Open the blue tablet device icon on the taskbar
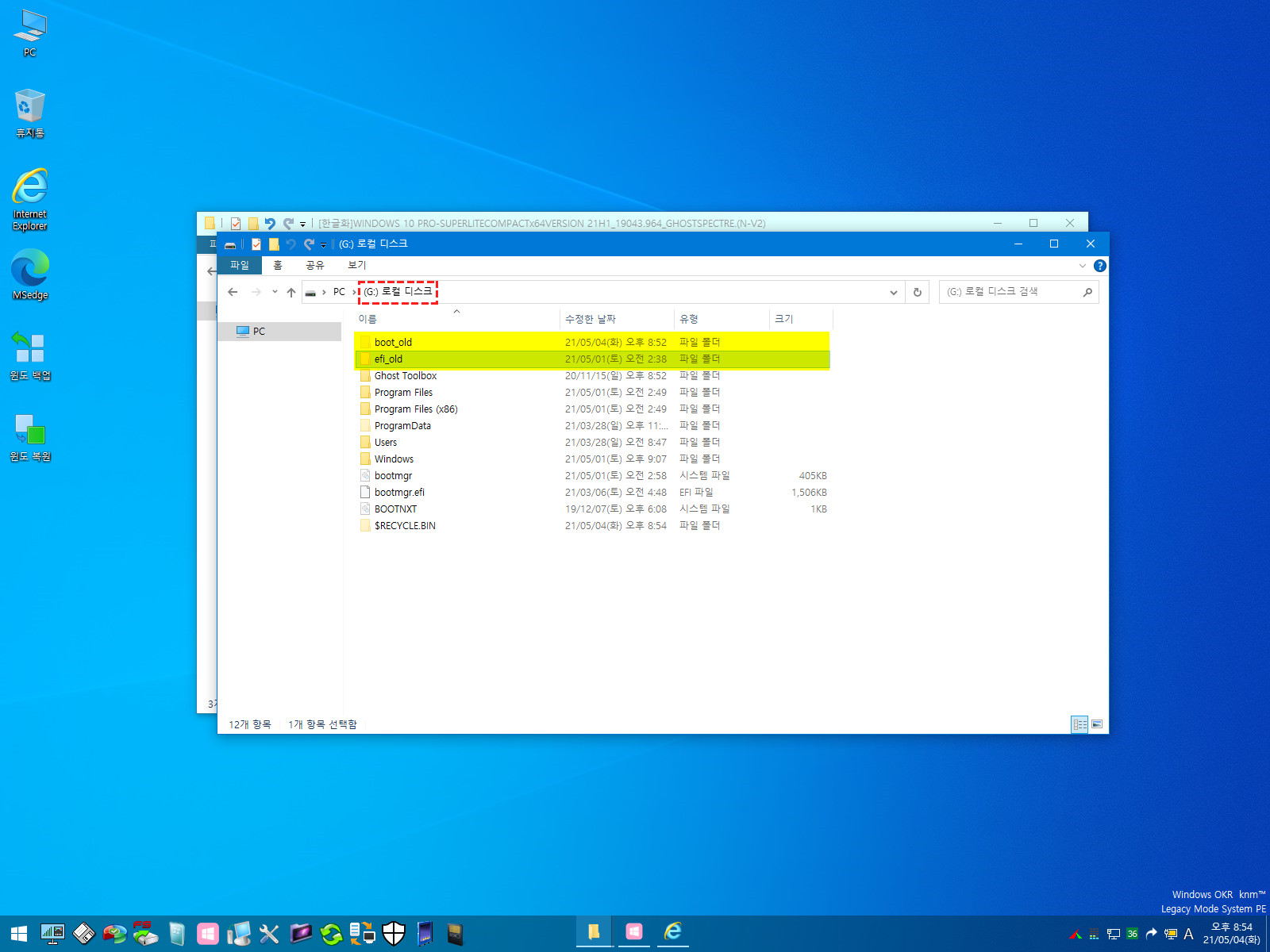Screen dimensions: 1270x952 (x=425, y=934)
